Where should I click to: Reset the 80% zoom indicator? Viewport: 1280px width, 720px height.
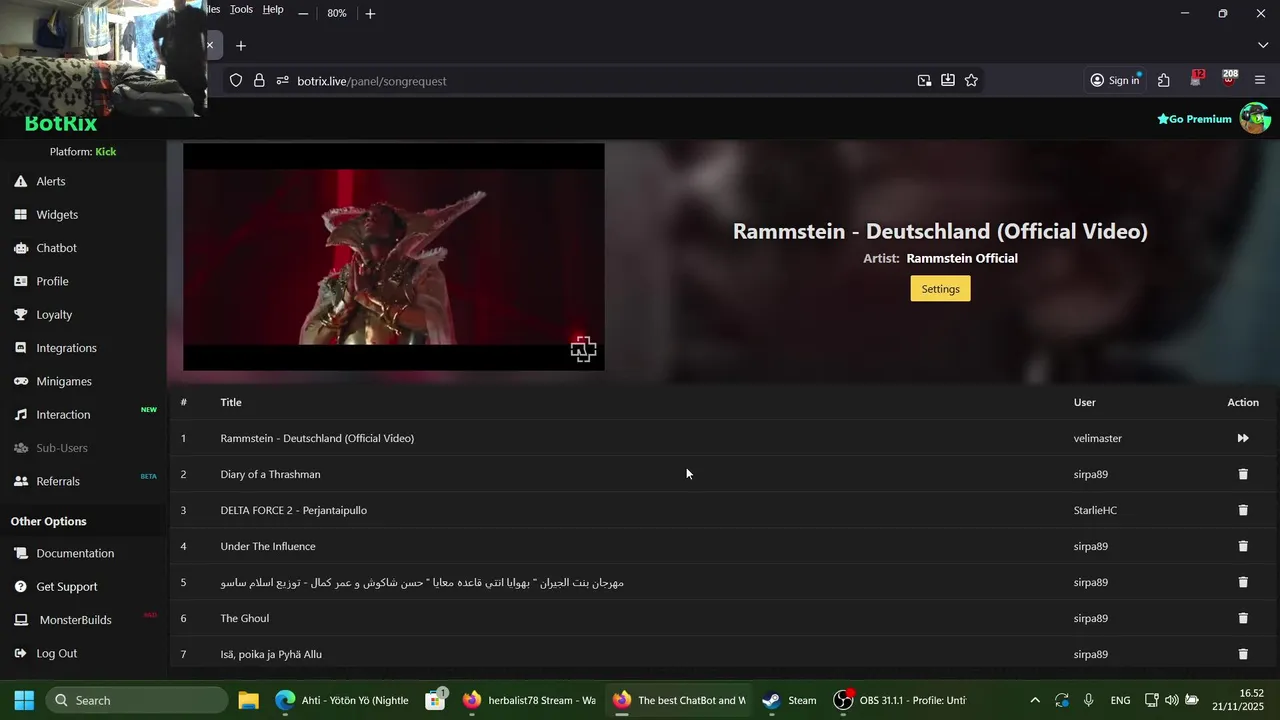click(337, 13)
